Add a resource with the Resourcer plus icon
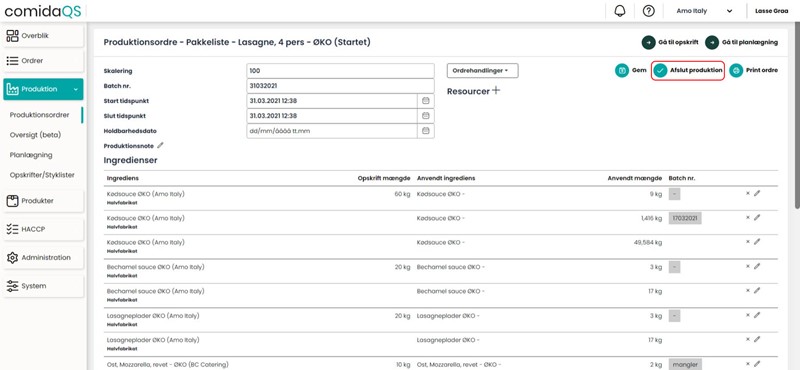This screenshot has height=370, width=800. [x=496, y=91]
